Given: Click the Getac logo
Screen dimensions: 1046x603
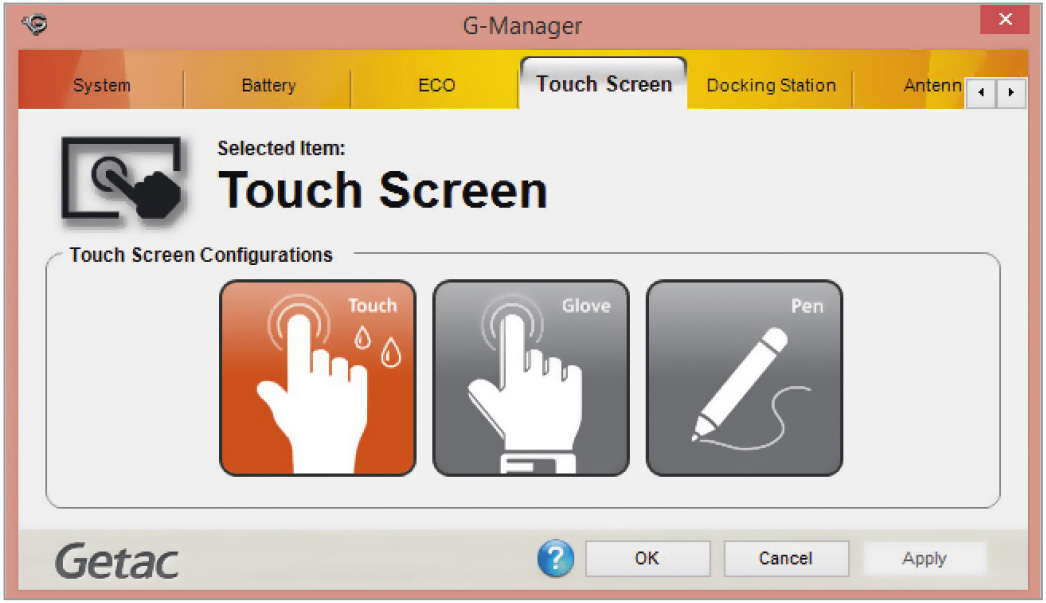Looking at the screenshot, I should [x=117, y=562].
